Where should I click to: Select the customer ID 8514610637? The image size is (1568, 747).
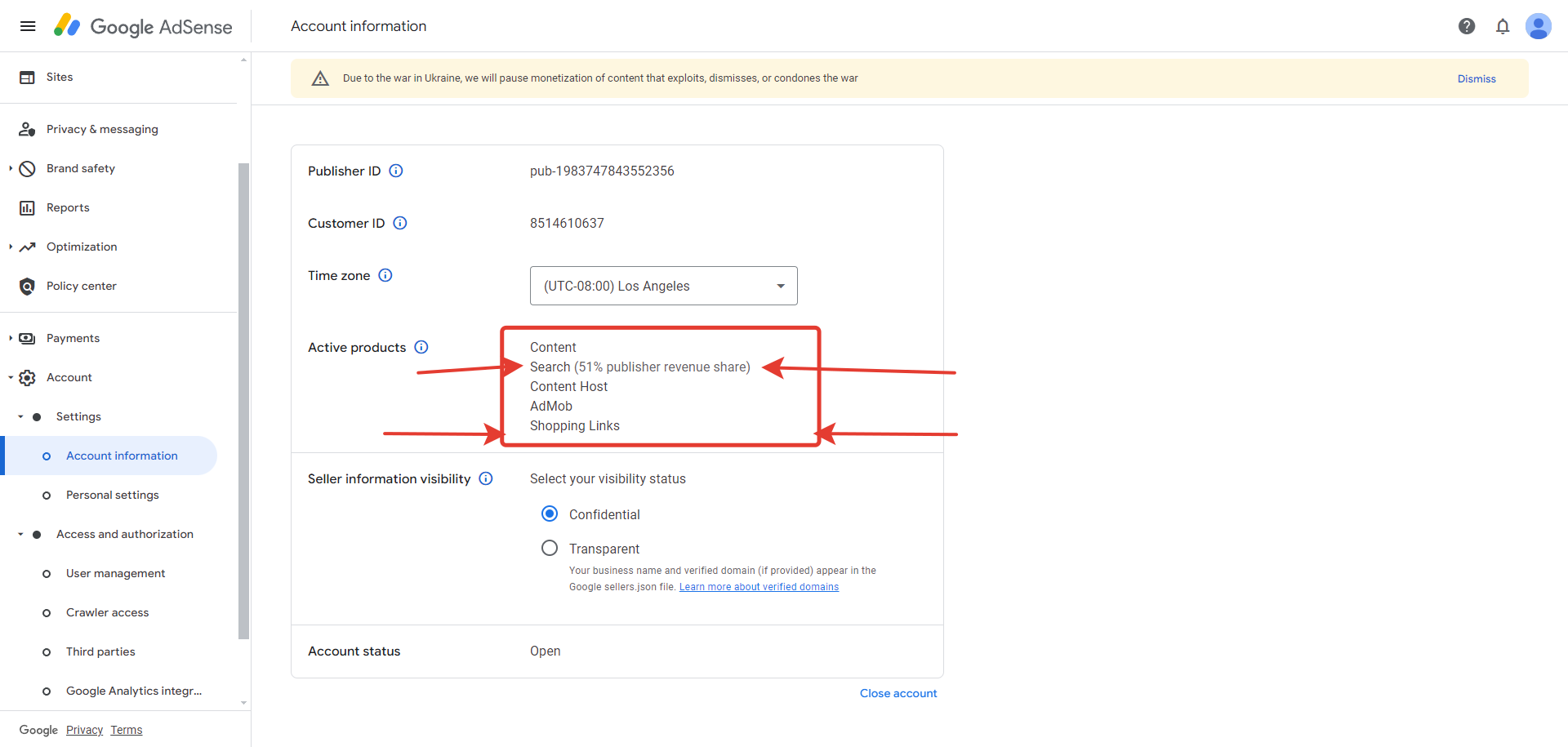tap(567, 223)
